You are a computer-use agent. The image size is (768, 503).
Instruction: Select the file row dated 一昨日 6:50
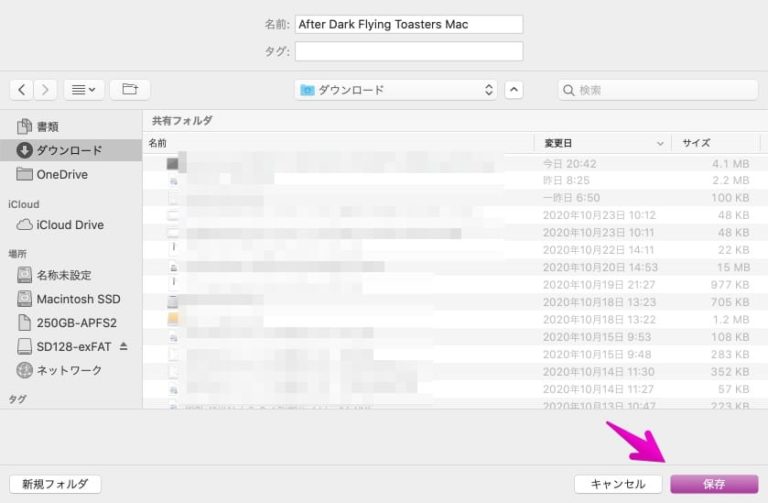coord(455,198)
